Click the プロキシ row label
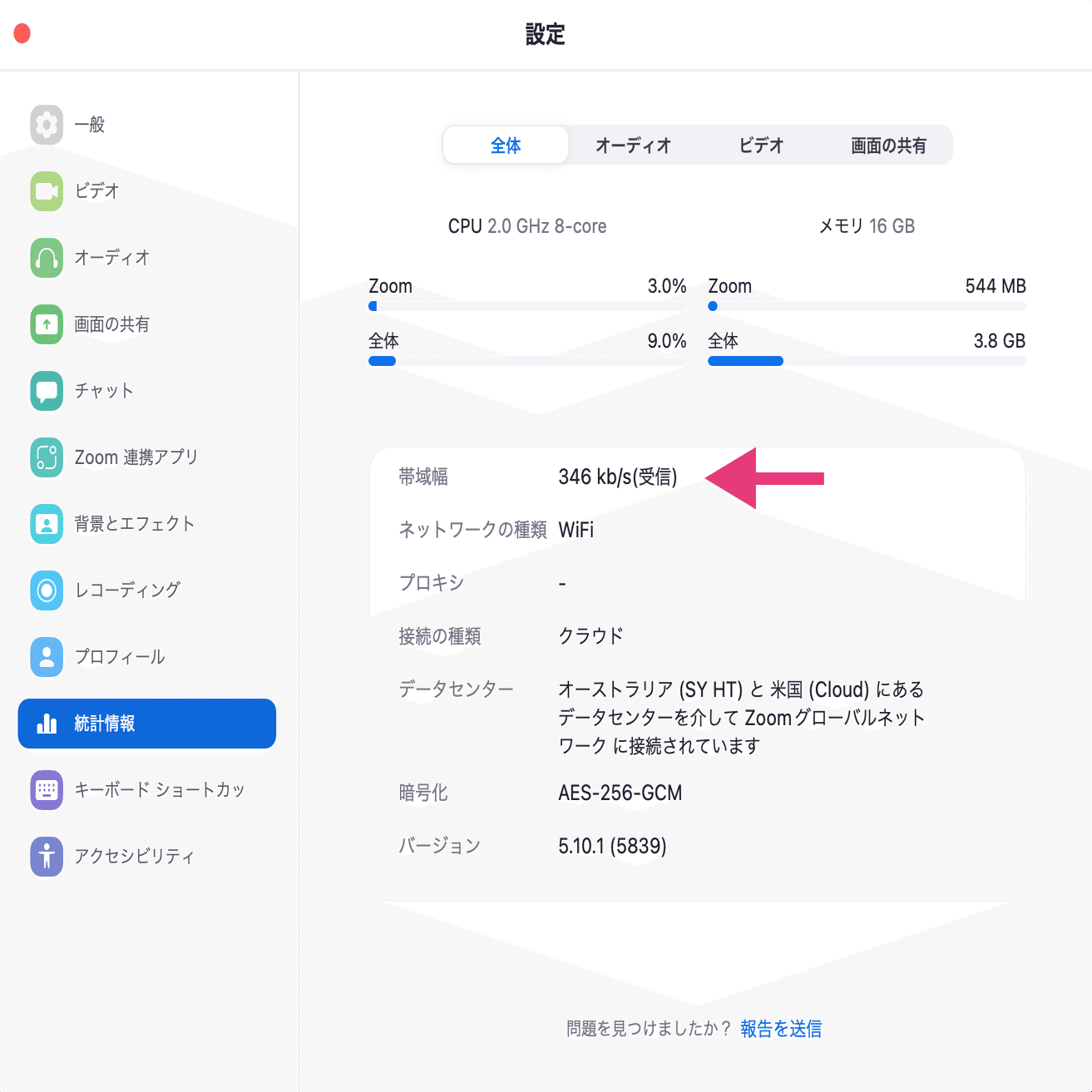Viewport: 1092px width, 1092px height. (432, 583)
